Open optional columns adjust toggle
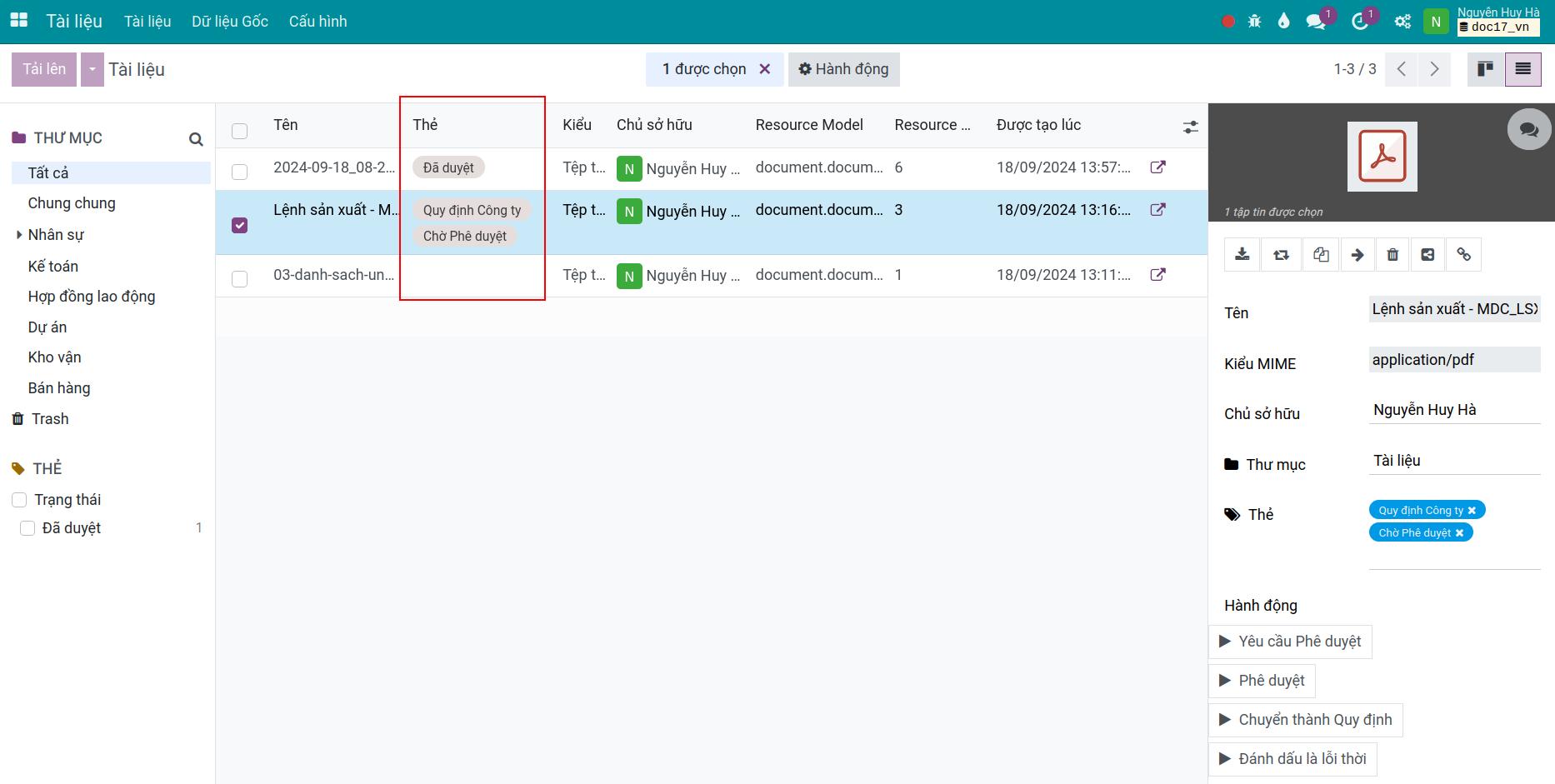Image resolution: width=1555 pixels, height=784 pixels. (1190, 127)
